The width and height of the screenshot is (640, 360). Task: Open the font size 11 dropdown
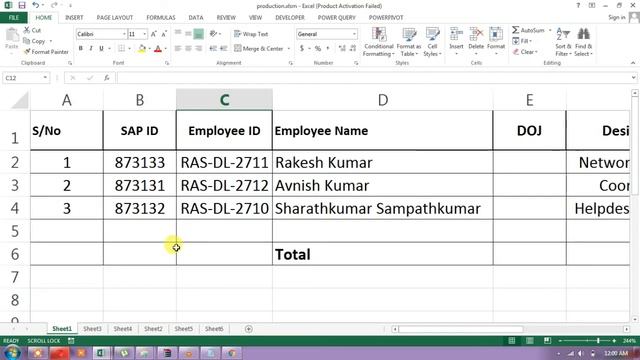click(144, 34)
